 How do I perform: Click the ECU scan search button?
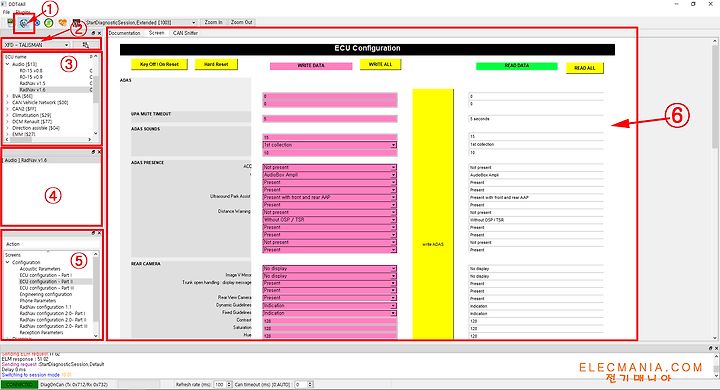tap(86, 45)
